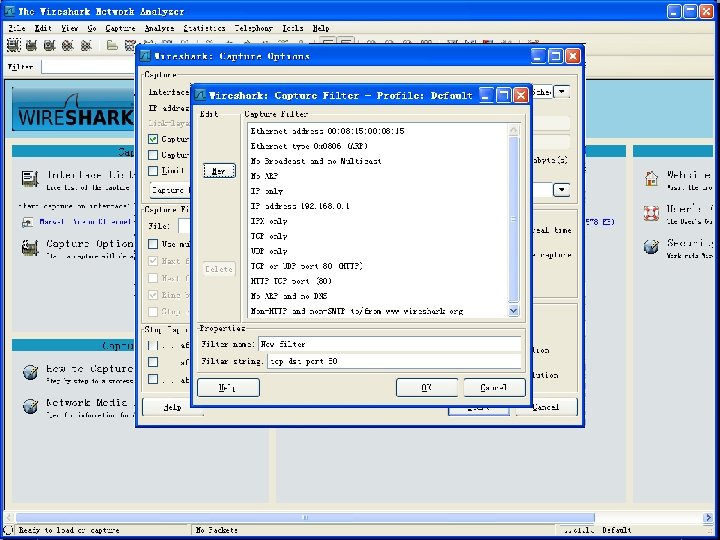Click filter list scrollbar up arrow

tap(513, 130)
